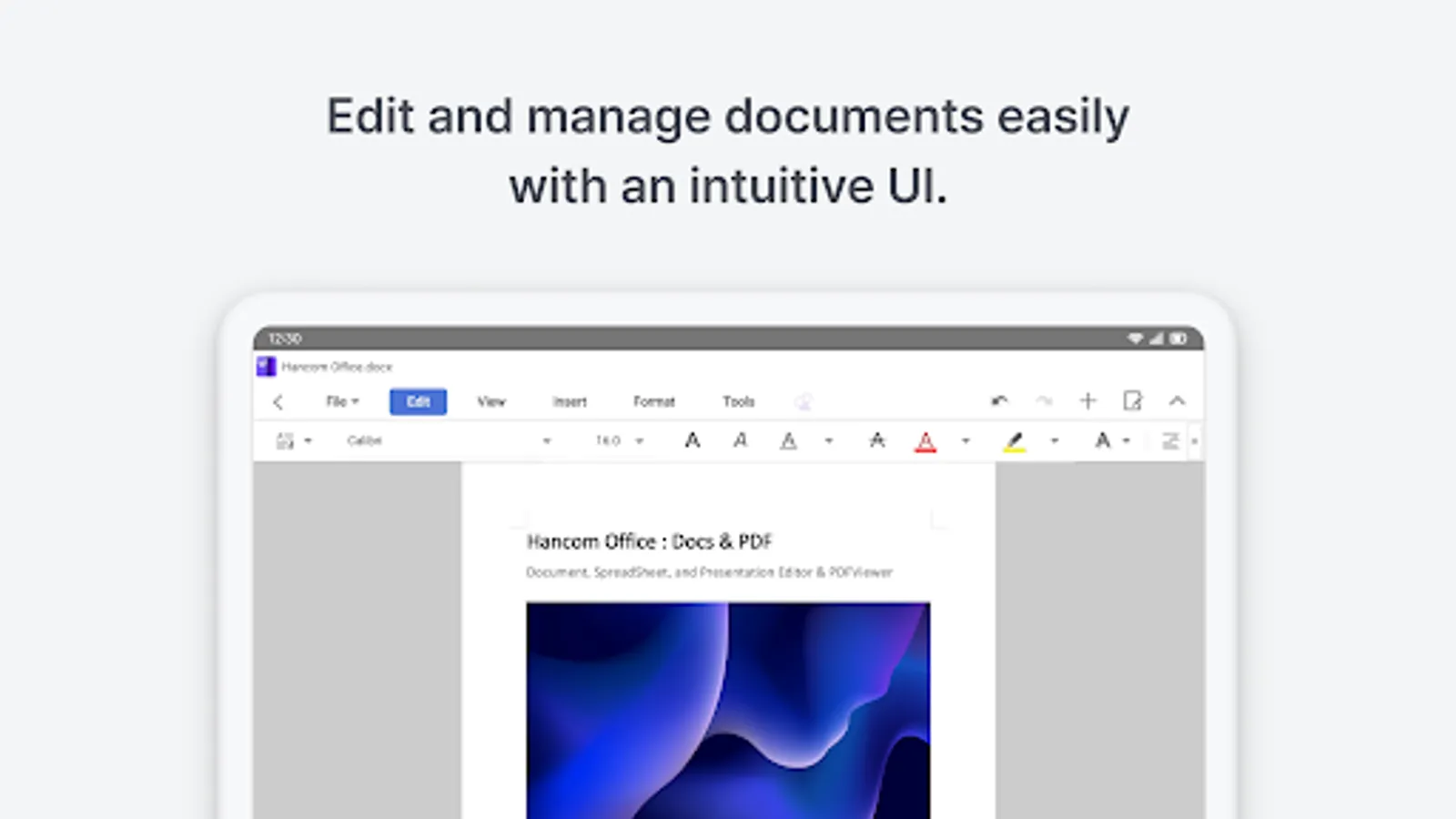Click the faint lightbulb icon after Tools
Image resolution: width=1456 pixels, height=819 pixels.
point(803,401)
